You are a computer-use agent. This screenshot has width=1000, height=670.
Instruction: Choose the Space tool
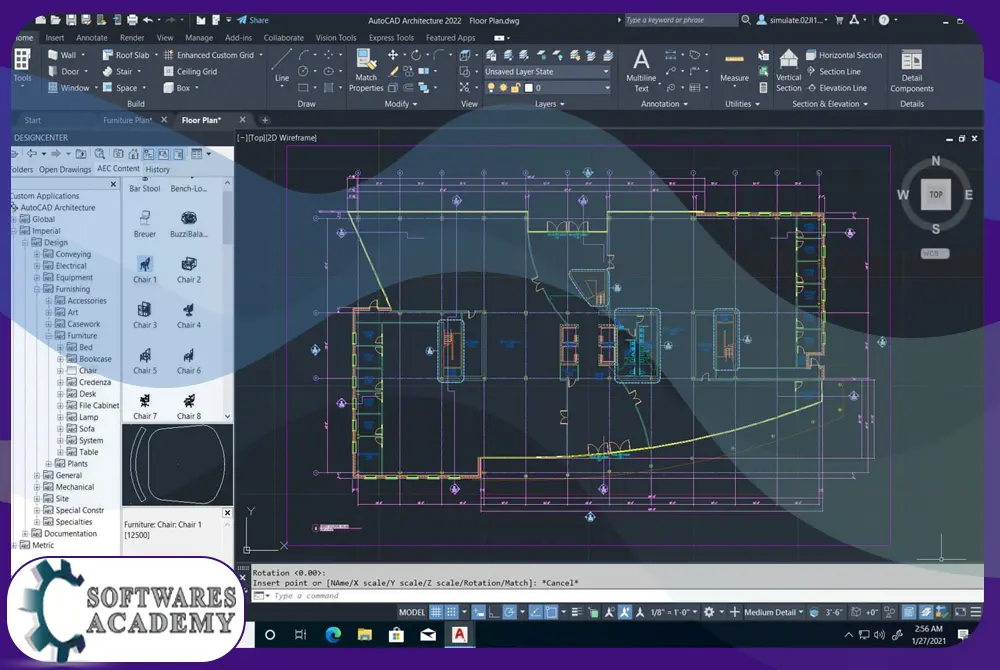pyautogui.click(x=120, y=88)
